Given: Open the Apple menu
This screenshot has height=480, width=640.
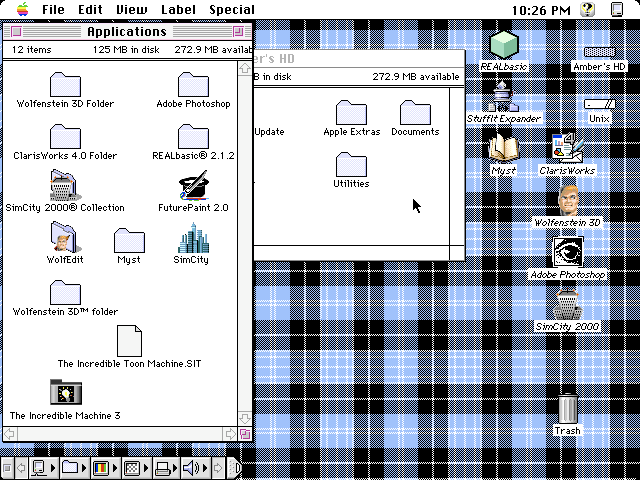Looking at the screenshot, I should coord(23,9).
